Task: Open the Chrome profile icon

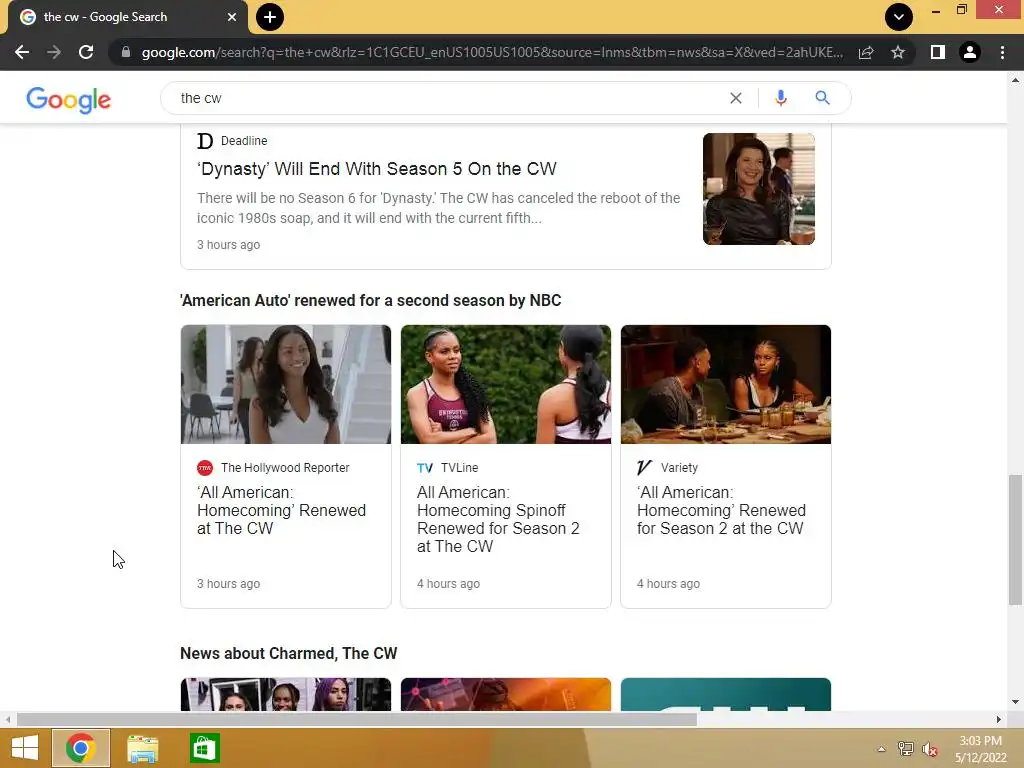Action: [x=970, y=52]
